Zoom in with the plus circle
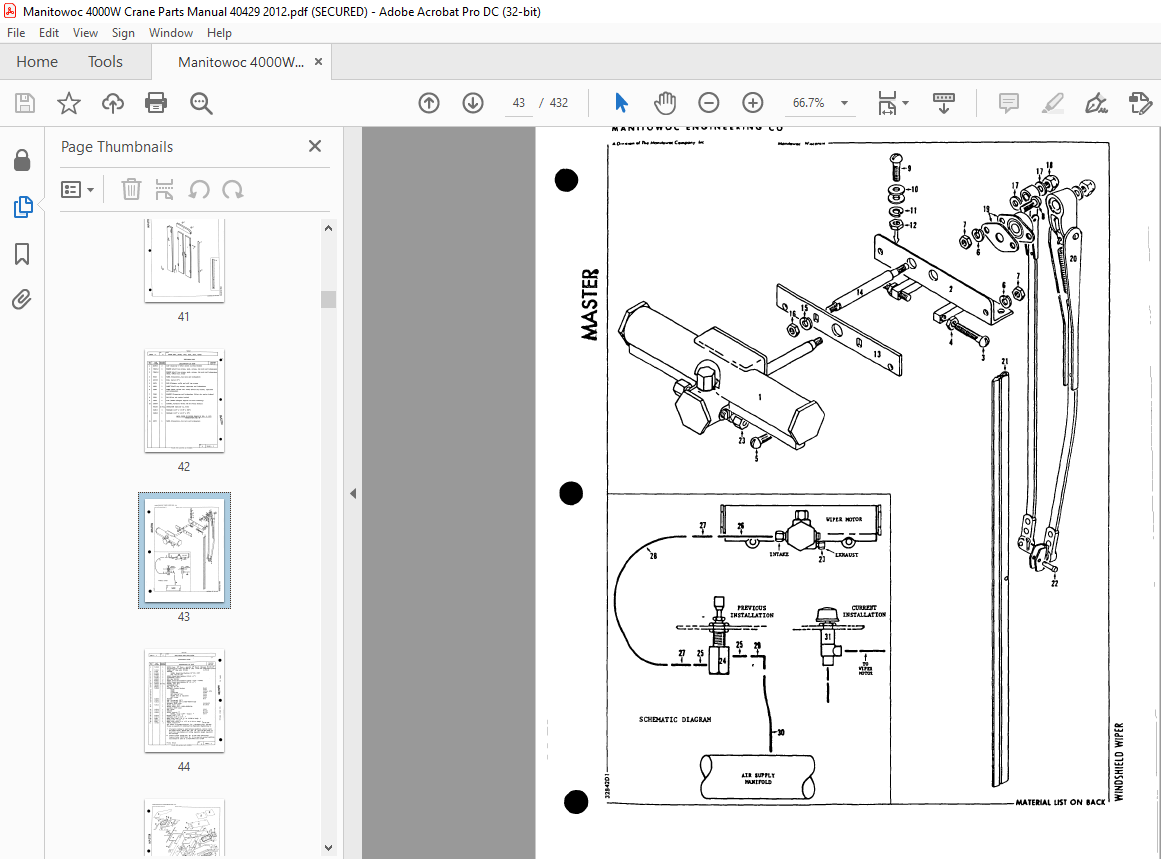The width and height of the screenshot is (1161, 859). (753, 103)
